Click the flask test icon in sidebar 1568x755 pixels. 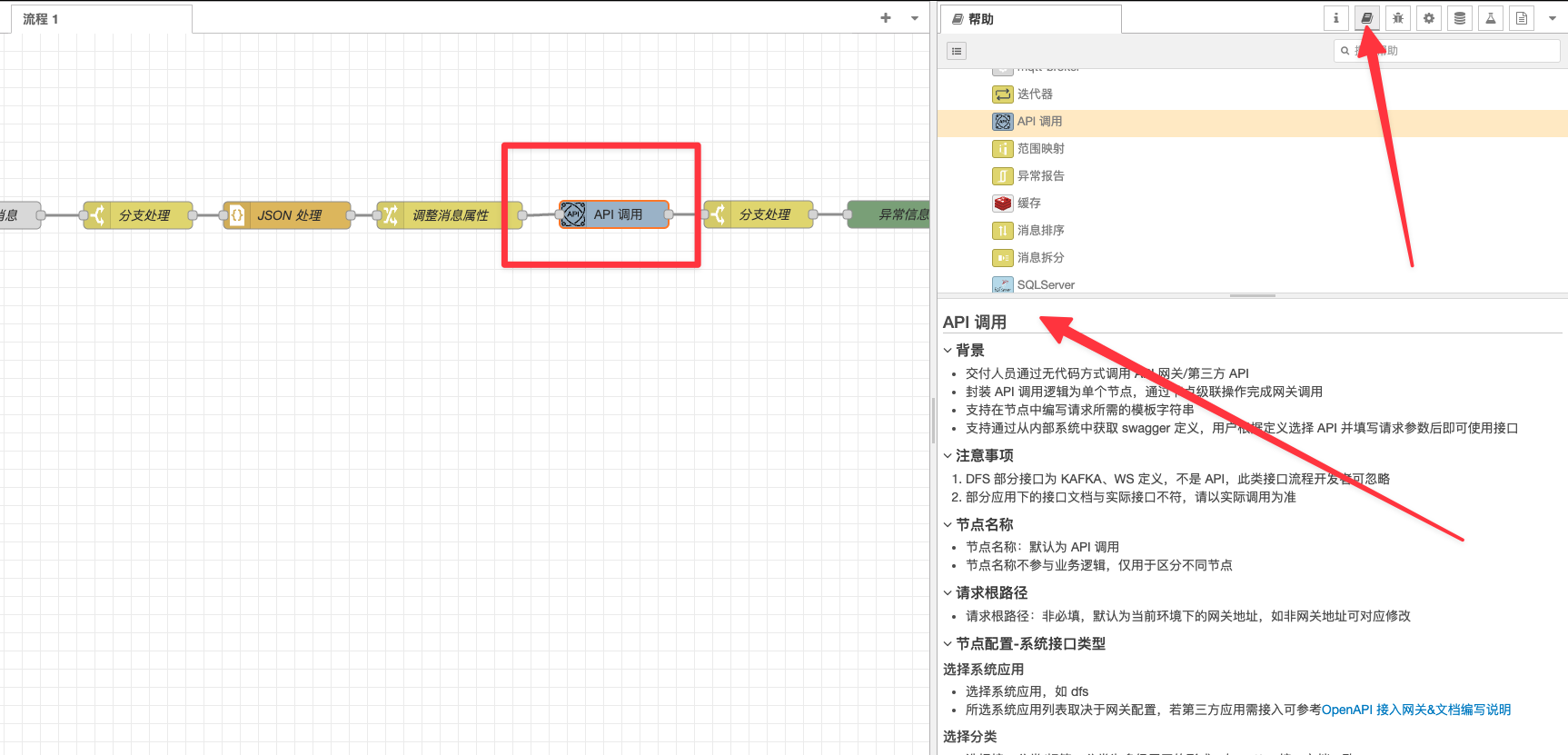pos(1491,18)
